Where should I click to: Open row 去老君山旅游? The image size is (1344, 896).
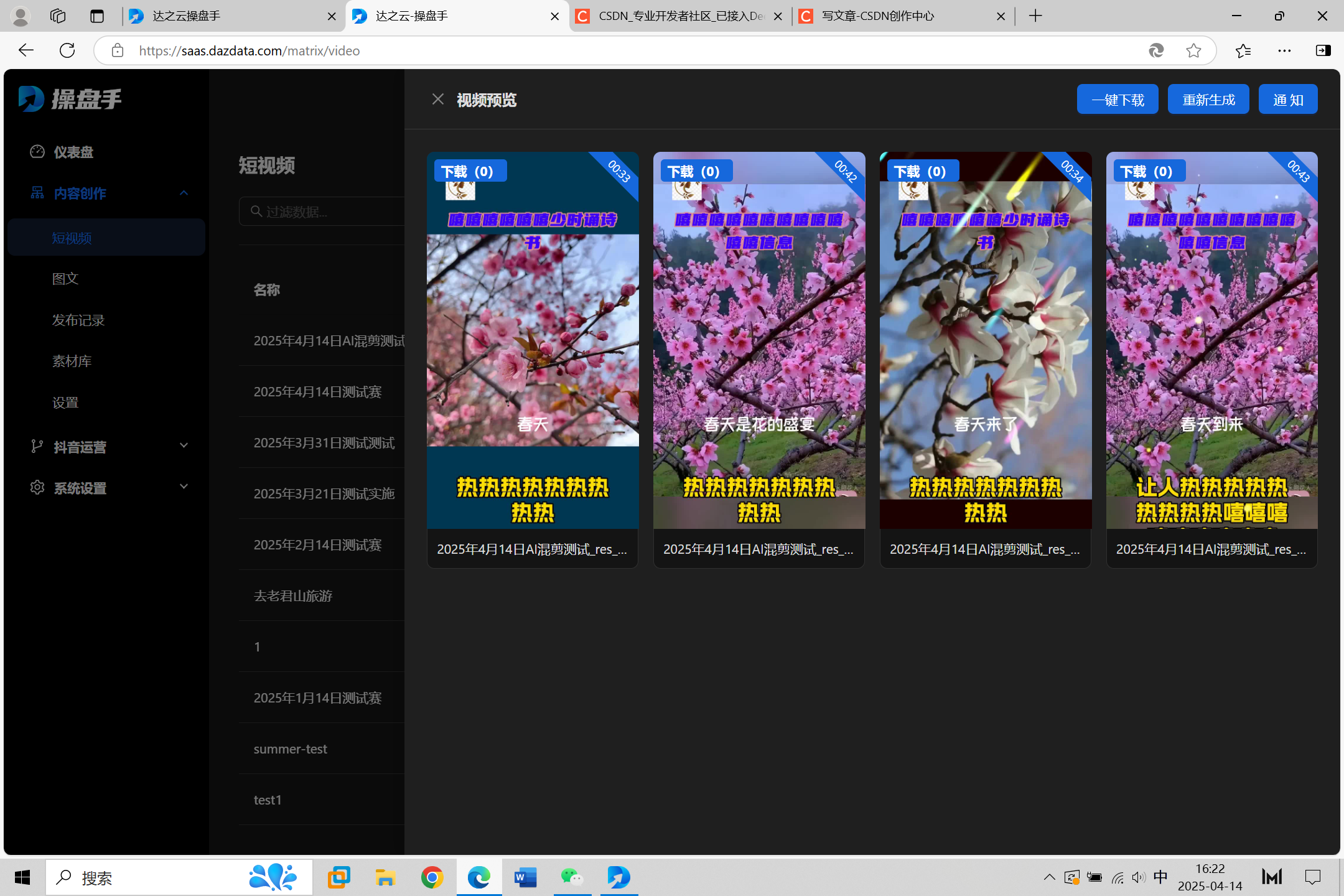point(293,596)
